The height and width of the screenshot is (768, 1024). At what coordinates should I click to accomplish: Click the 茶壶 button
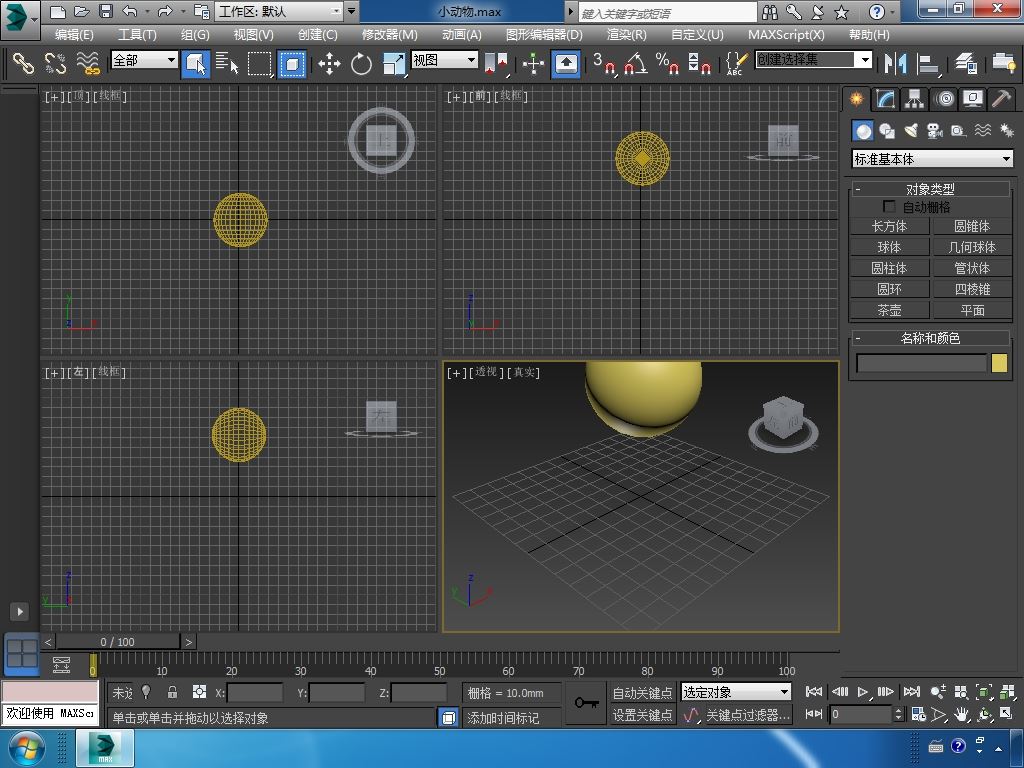889,310
